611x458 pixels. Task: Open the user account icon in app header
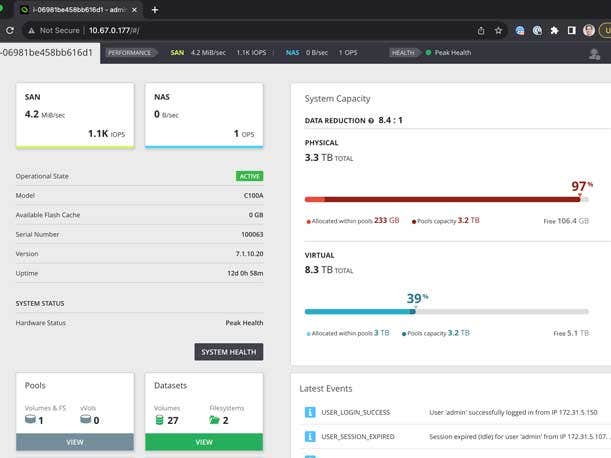click(x=594, y=54)
